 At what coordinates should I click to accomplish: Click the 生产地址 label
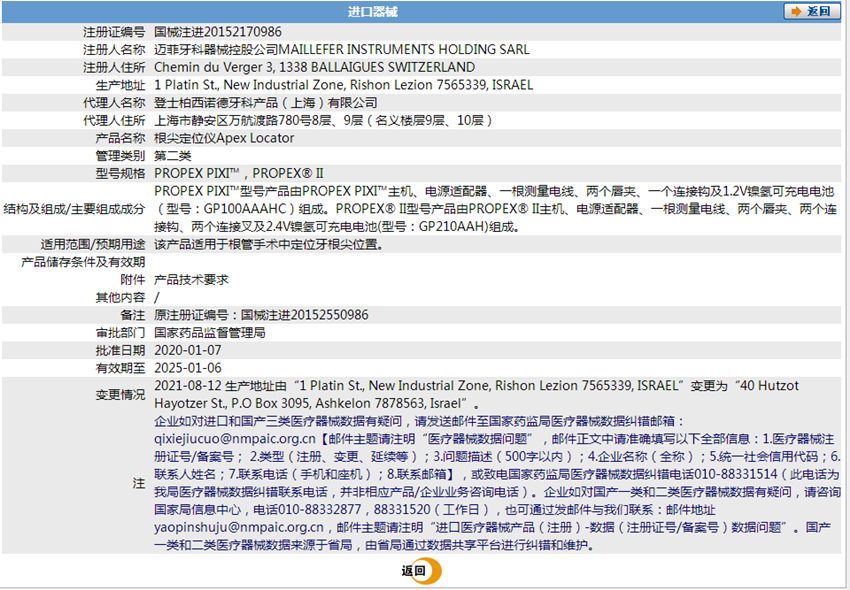point(120,85)
